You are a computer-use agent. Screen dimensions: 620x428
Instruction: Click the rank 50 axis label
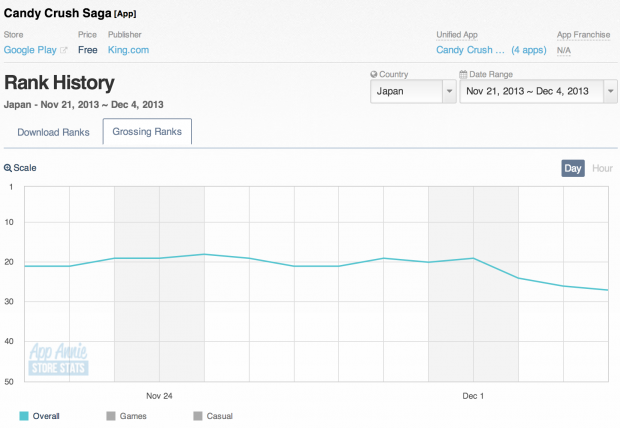point(9,382)
